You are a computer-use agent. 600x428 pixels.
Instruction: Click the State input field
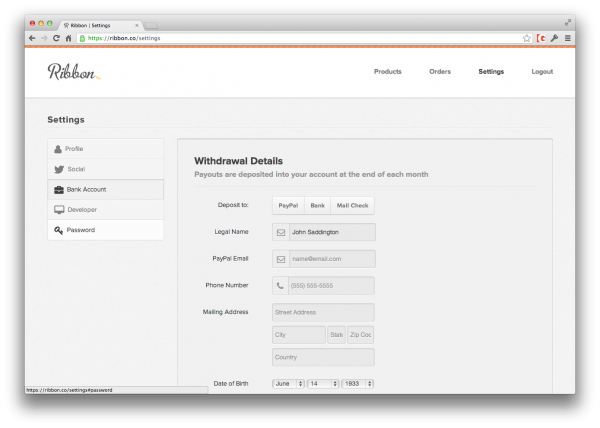336,335
